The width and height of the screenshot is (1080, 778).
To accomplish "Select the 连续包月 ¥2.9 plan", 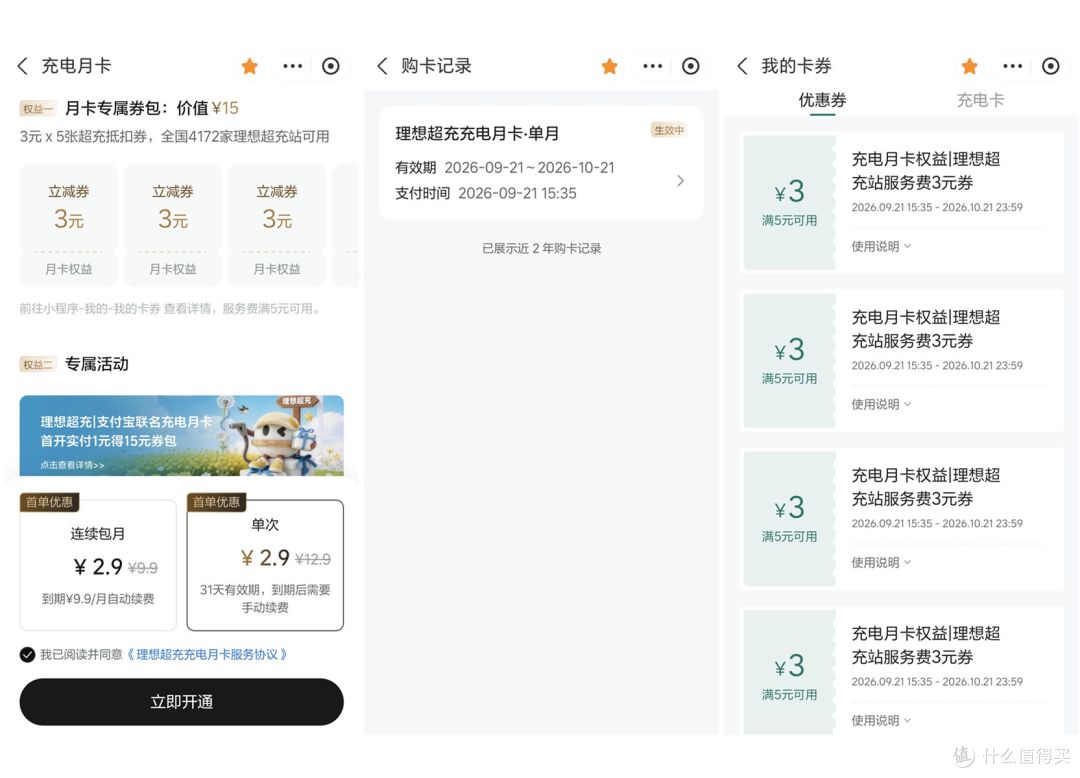I will pos(98,565).
